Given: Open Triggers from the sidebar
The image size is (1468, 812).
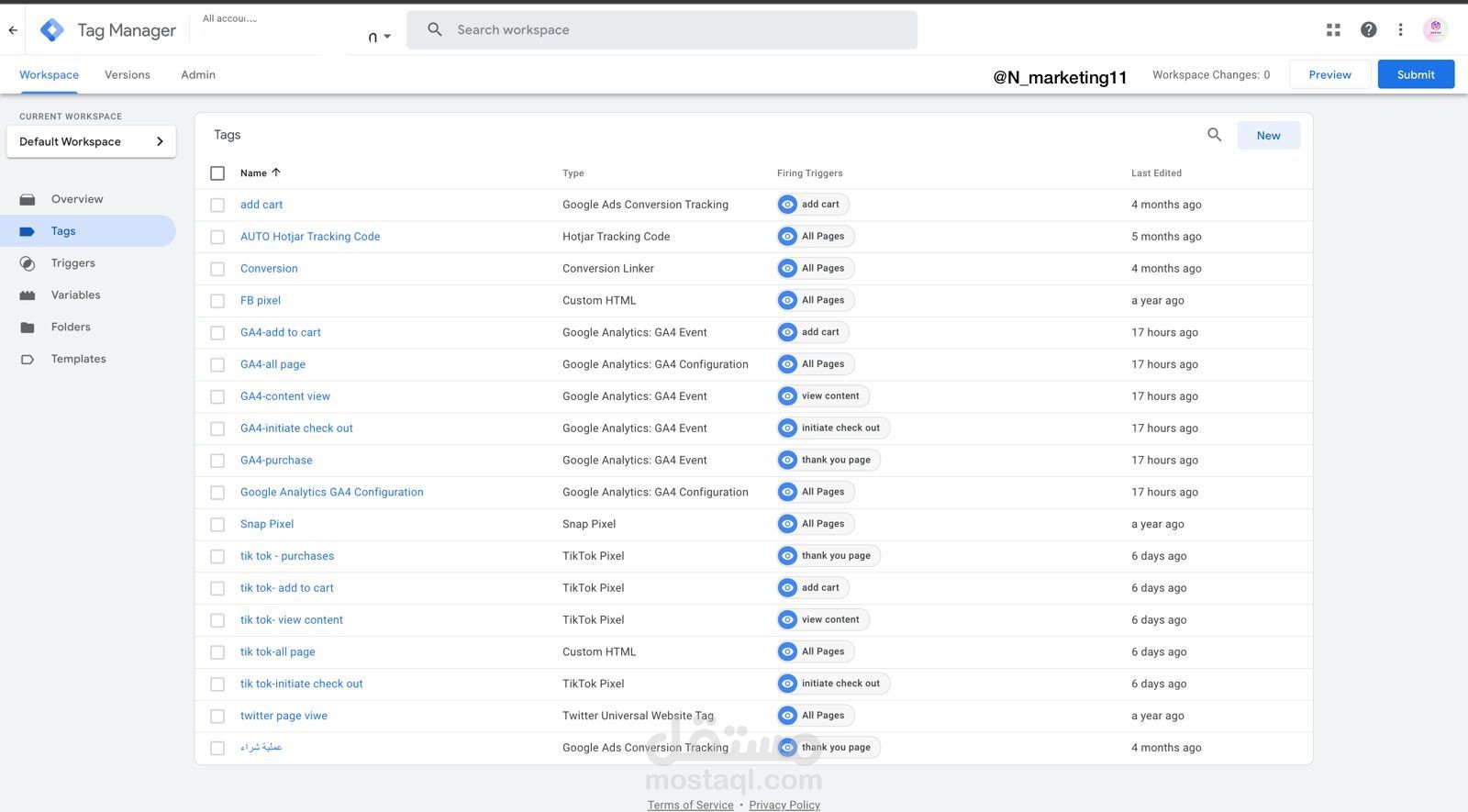Looking at the screenshot, I should [72, 263].
